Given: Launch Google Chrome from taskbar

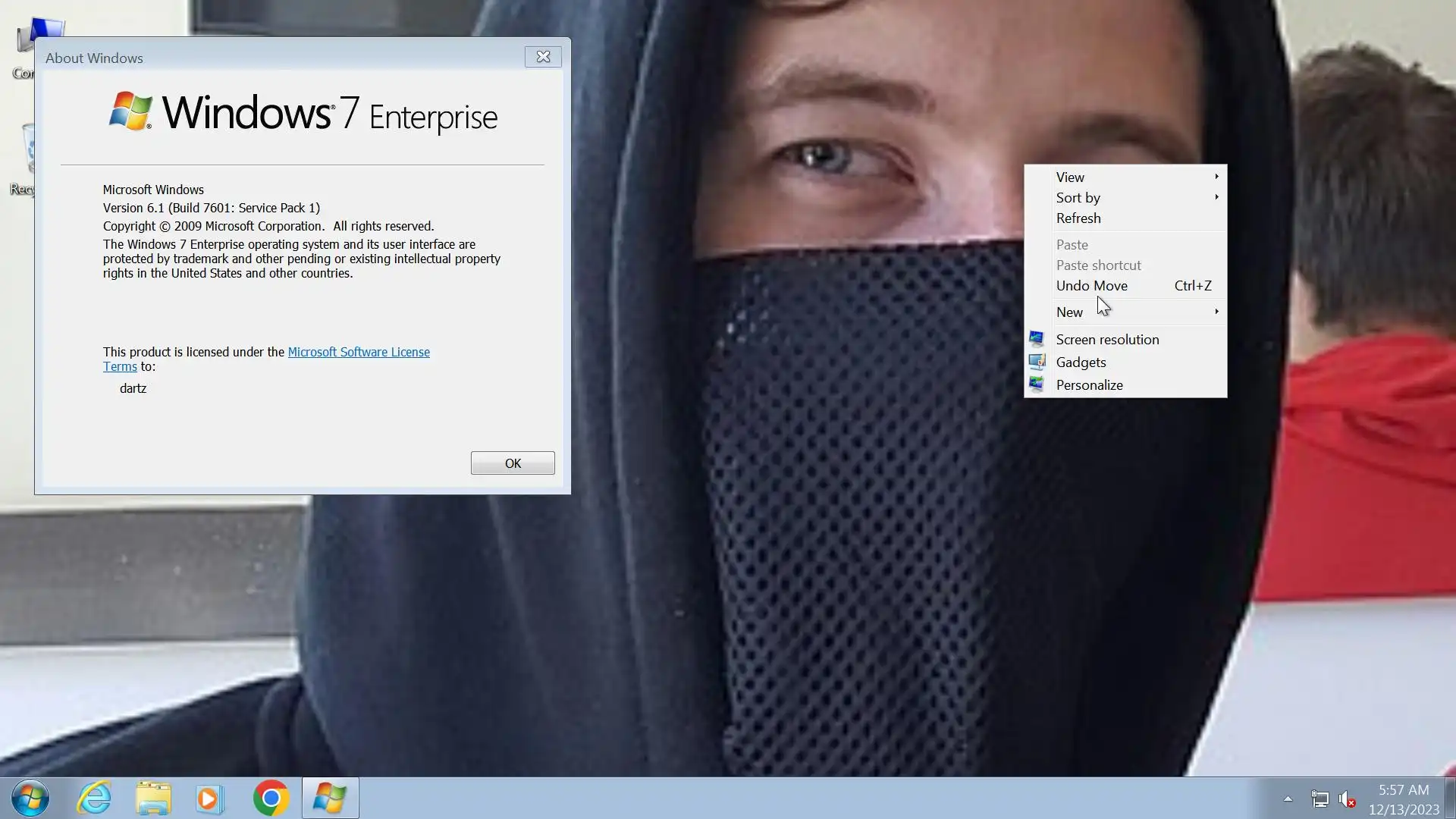Looking at the screenshot, I should coord(271,798).
